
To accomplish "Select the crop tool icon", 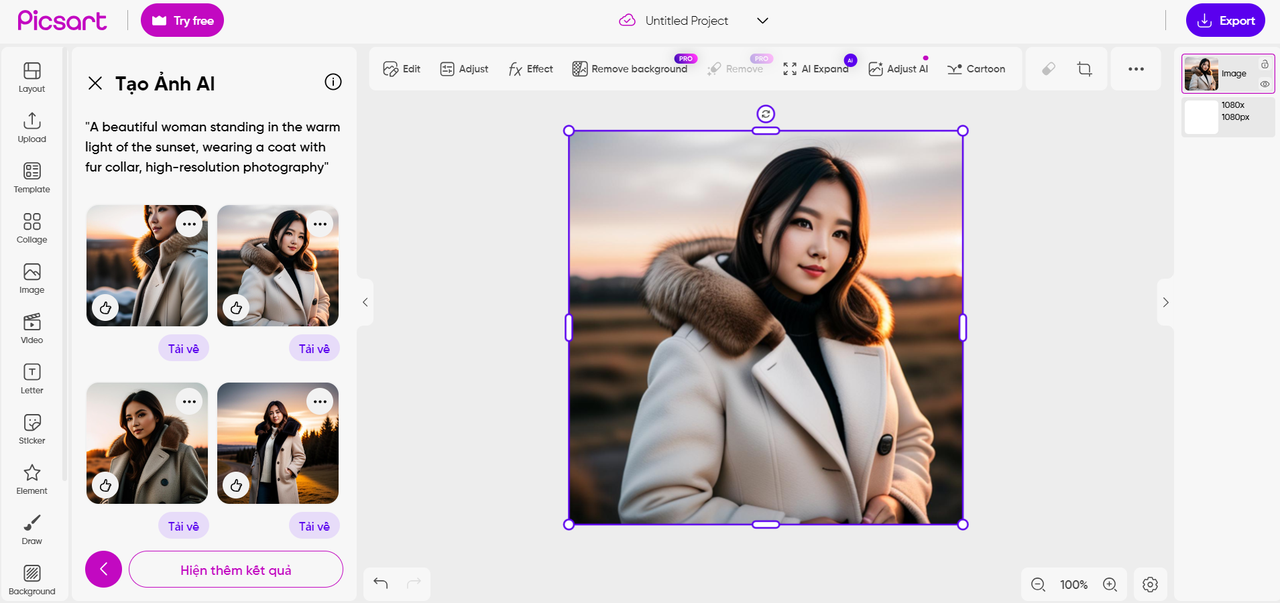I will 1084,69.
